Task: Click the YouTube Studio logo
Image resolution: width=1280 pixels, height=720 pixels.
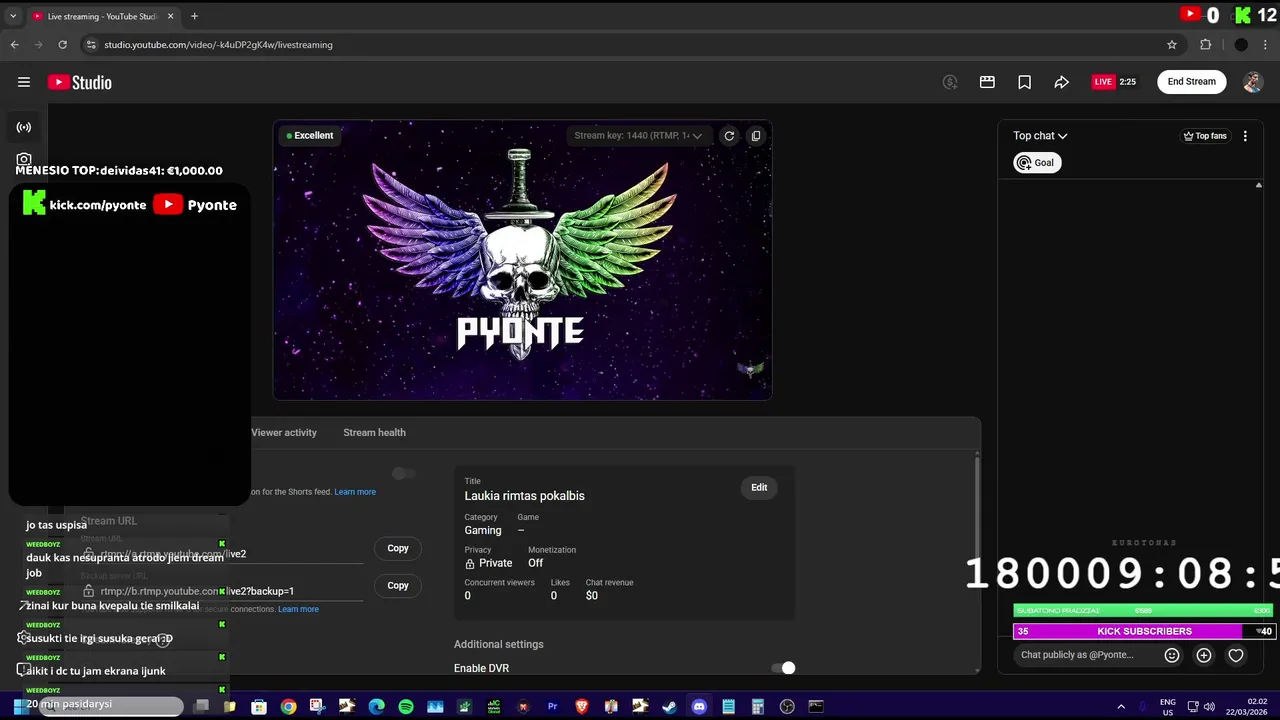Action: (x=80, y=82)
